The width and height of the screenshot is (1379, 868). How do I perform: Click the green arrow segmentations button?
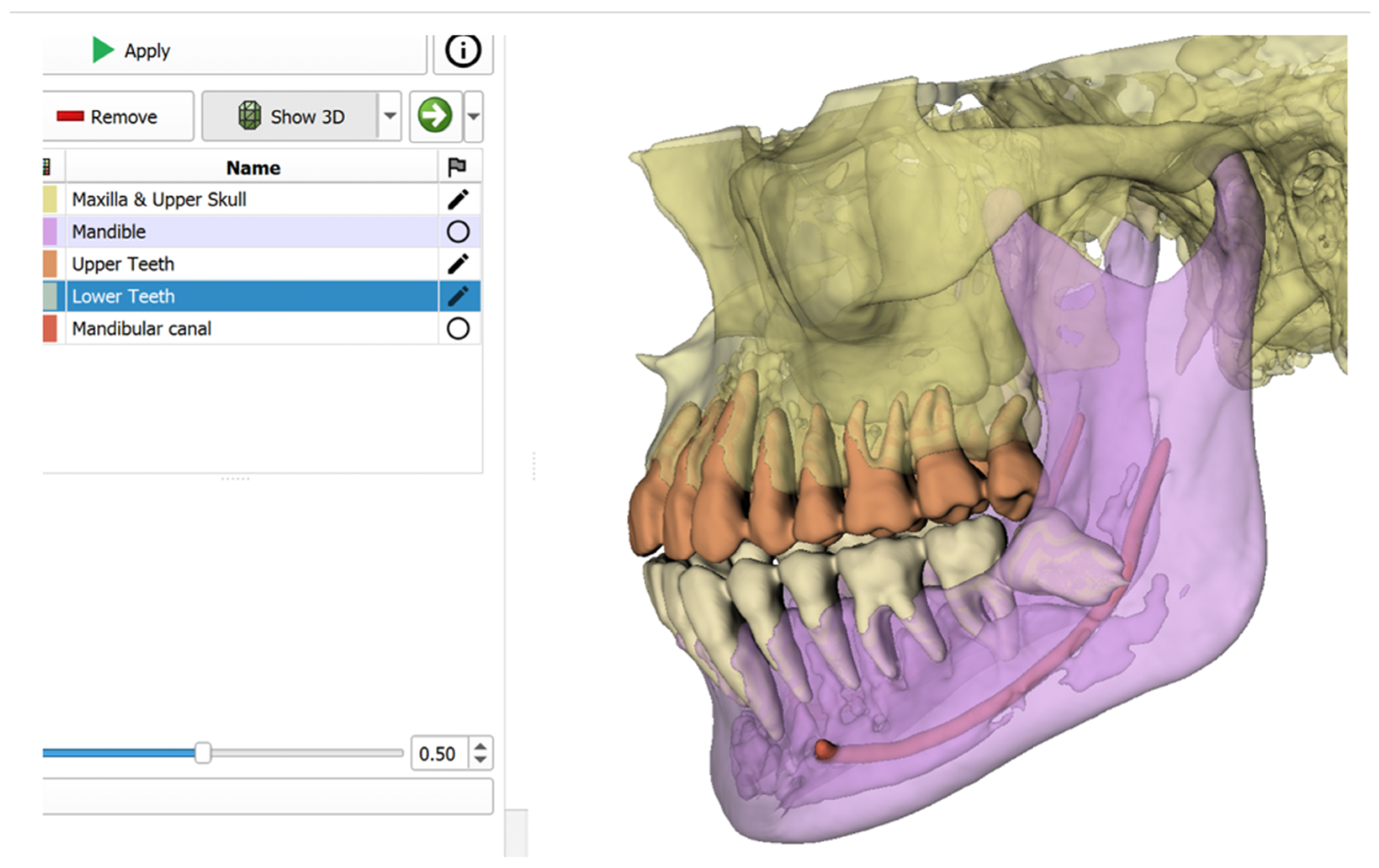[x=435, y=116]
